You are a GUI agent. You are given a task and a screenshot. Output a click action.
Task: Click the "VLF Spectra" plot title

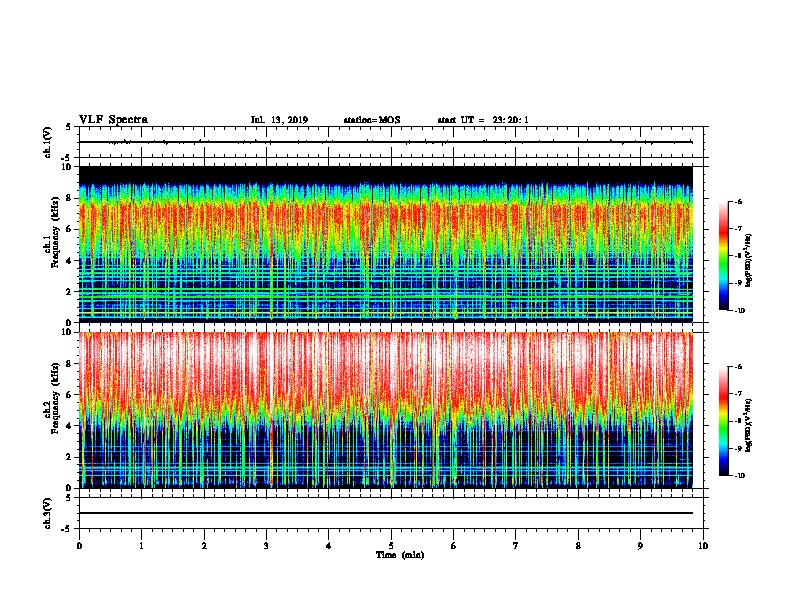[x=113, y=120]
